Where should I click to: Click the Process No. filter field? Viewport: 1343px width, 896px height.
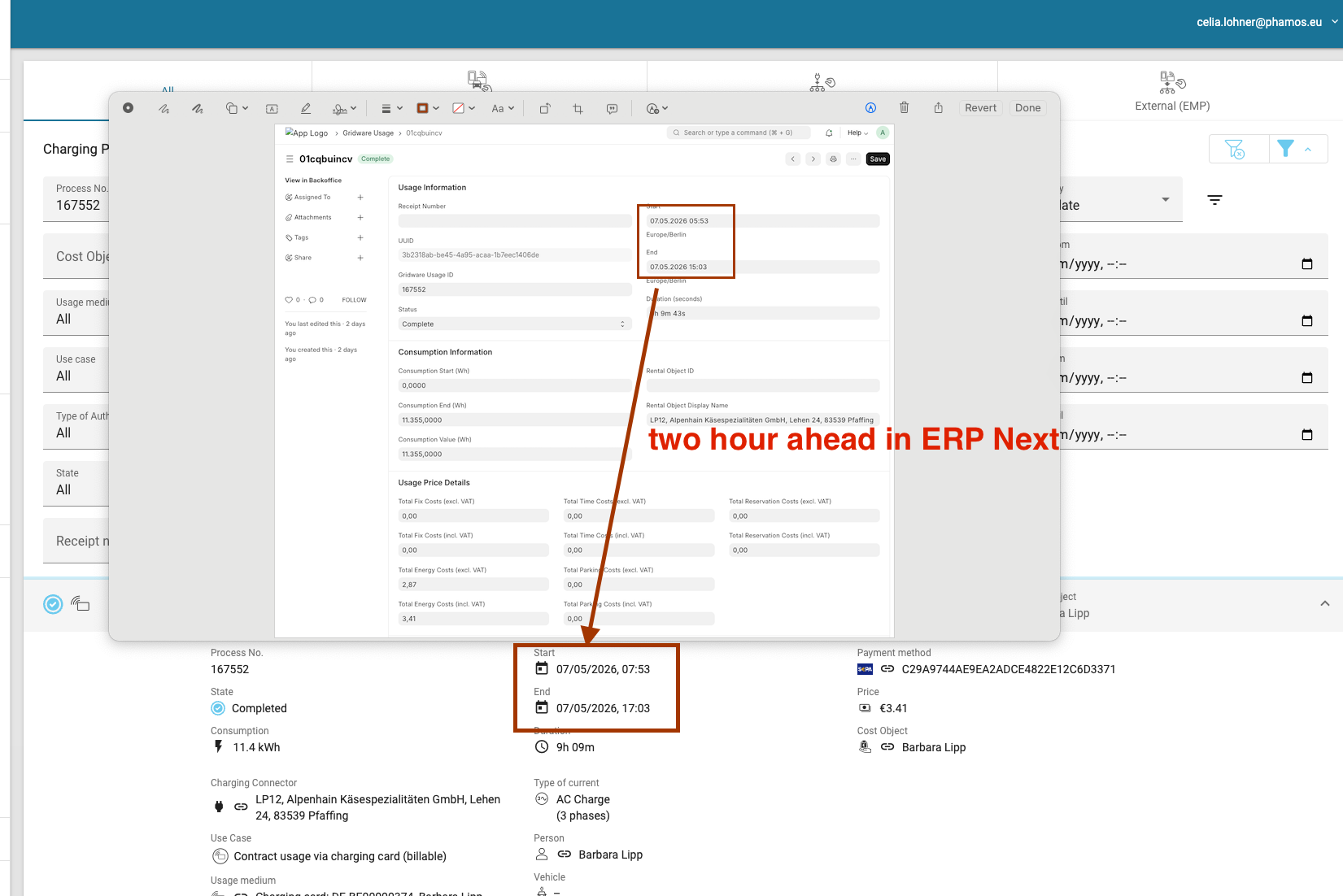pyautogui.click(x=76, y=198)
